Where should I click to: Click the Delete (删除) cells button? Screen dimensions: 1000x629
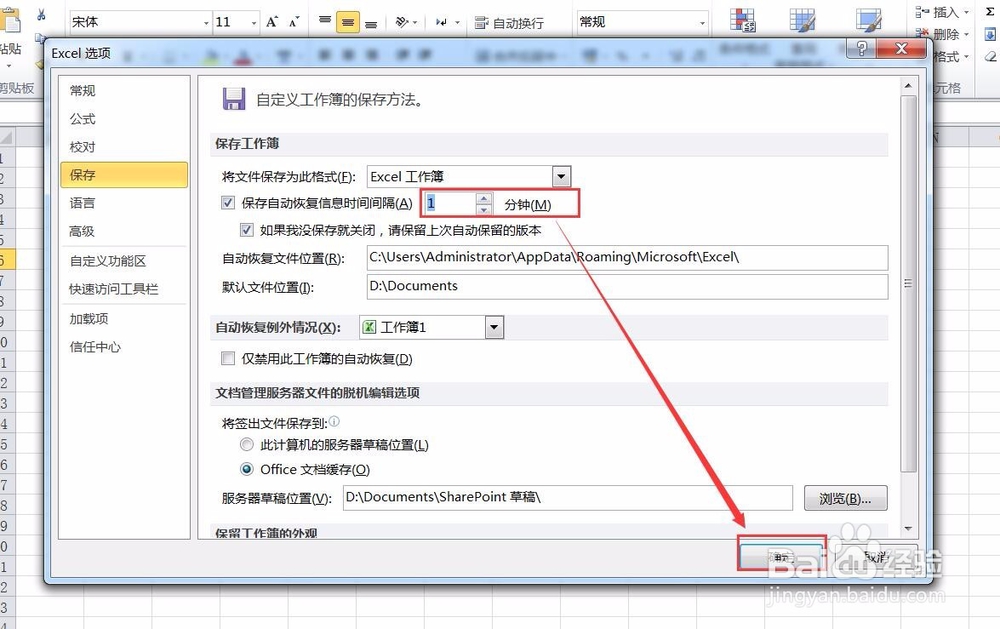coord(941,34)
